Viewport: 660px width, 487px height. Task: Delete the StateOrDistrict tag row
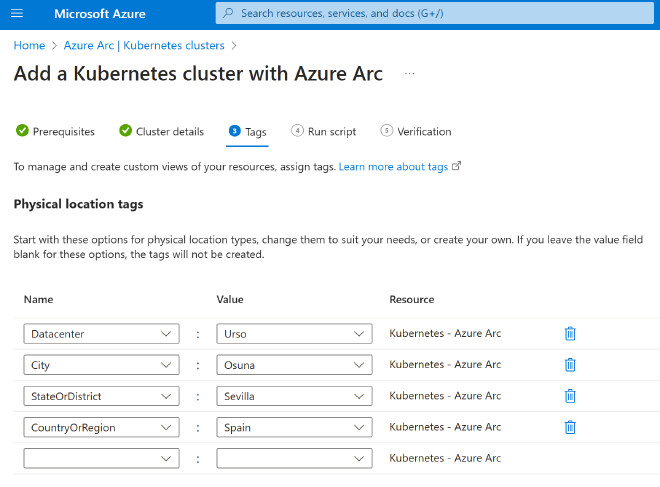(570, 396)
